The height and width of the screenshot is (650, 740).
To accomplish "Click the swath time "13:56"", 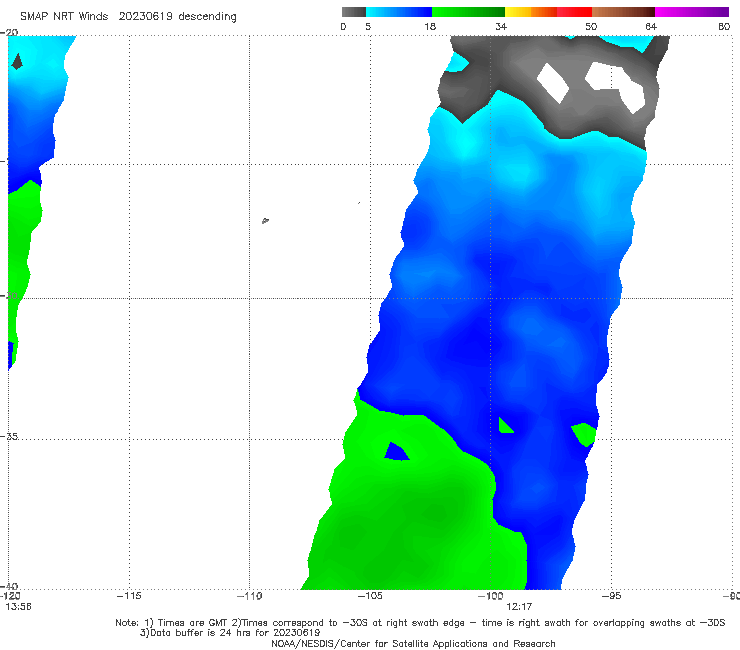I will click(19, 607).
